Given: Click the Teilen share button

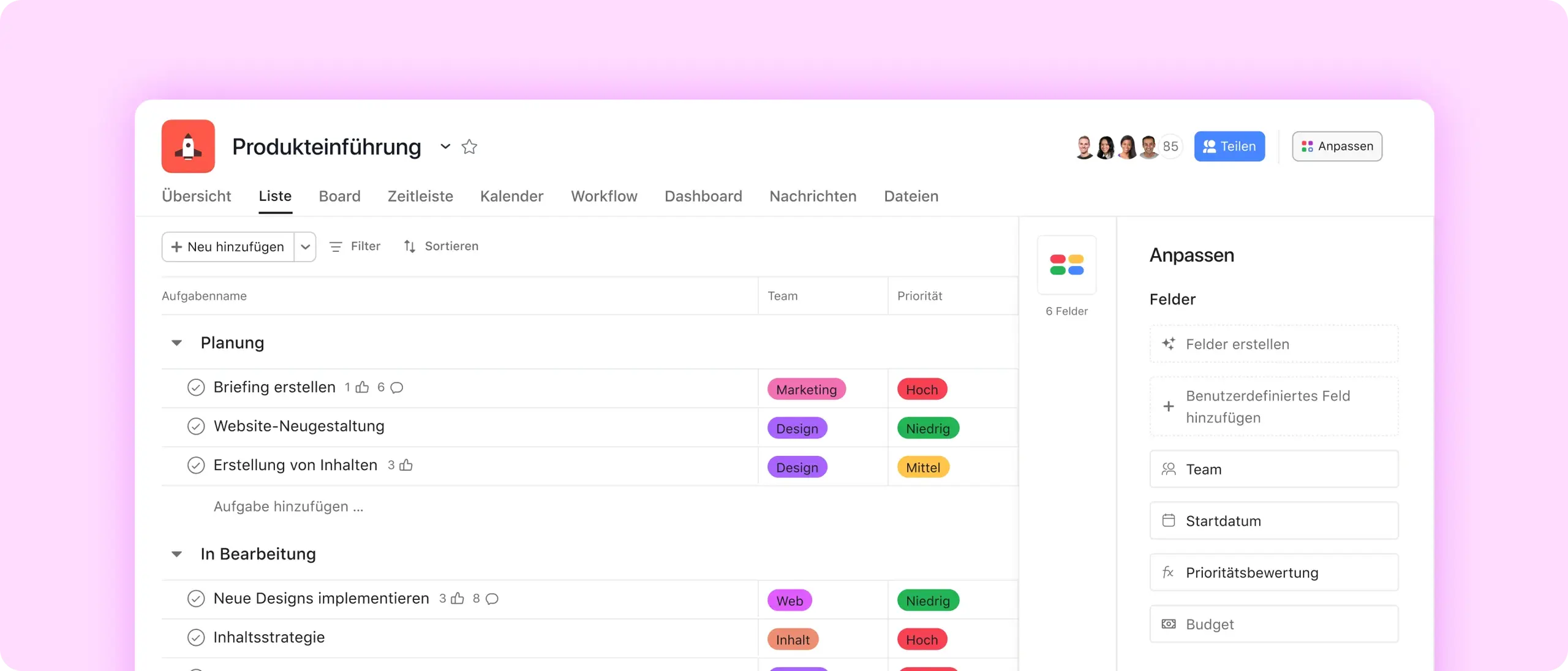Looking at the screenshot, I should pos(1229,146).
